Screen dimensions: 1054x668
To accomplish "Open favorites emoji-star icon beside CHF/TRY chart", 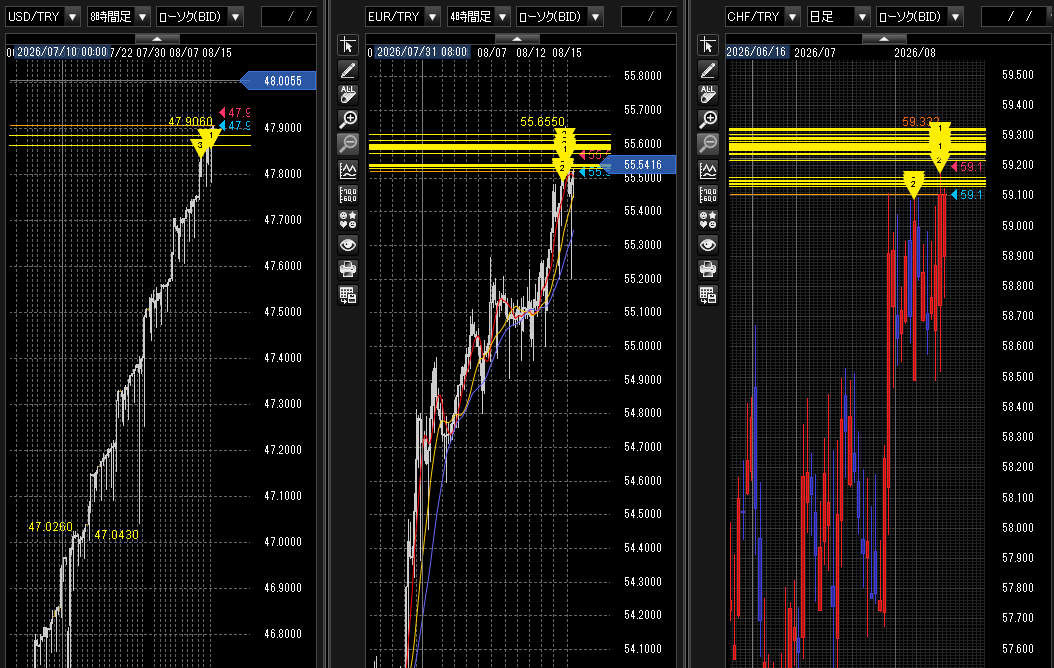I will [708, 220].
